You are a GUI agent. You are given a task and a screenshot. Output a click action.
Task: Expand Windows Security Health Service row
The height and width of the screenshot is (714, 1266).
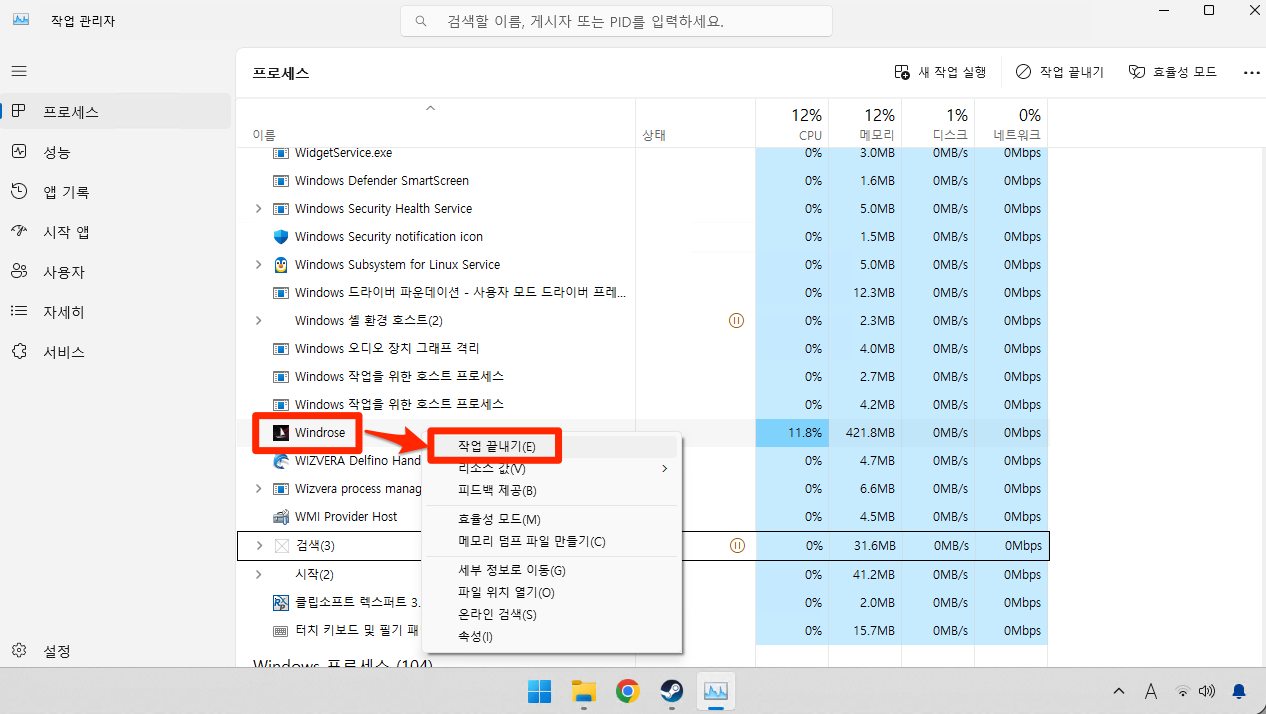[258, 209]
